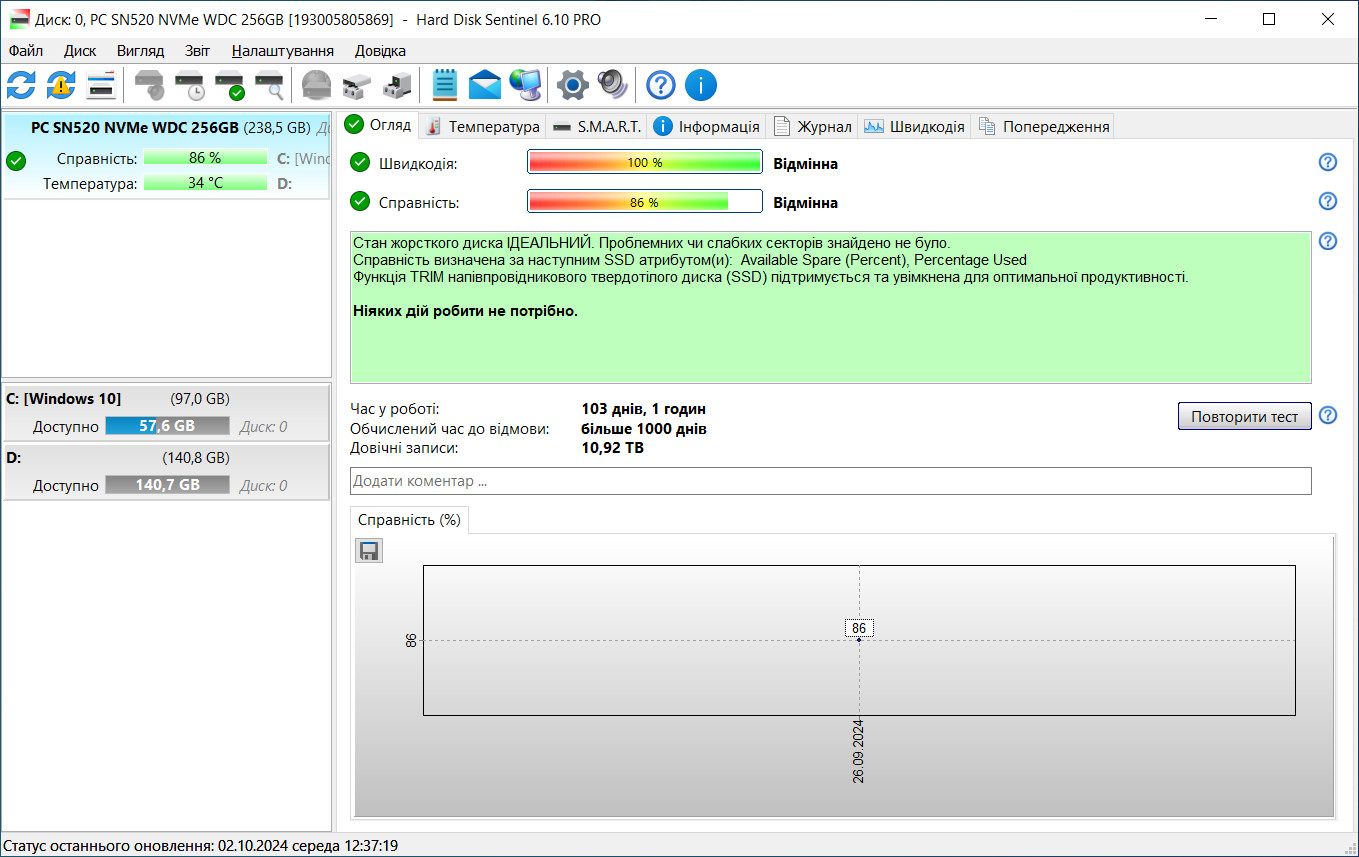Click the blue envelope e-mail icon
Screen dimensions: 1359x857
485,86
